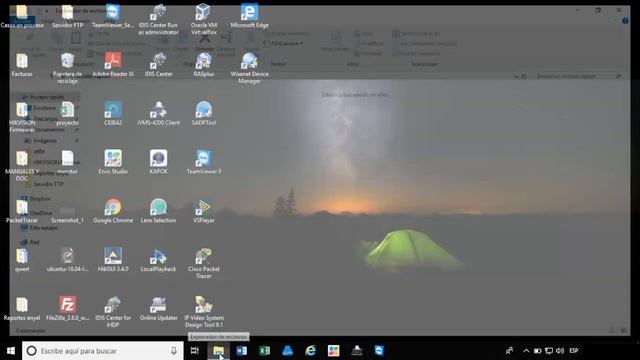Open the Servidor FTP desktop folder

coord(67,16)
